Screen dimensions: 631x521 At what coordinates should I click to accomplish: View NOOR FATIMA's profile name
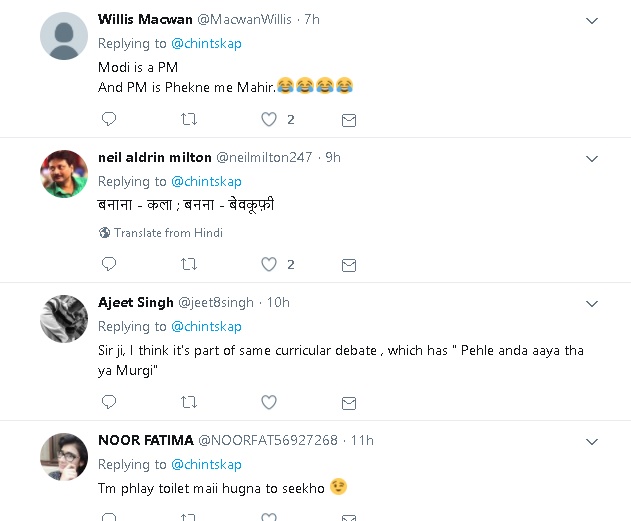coord(146,440)
